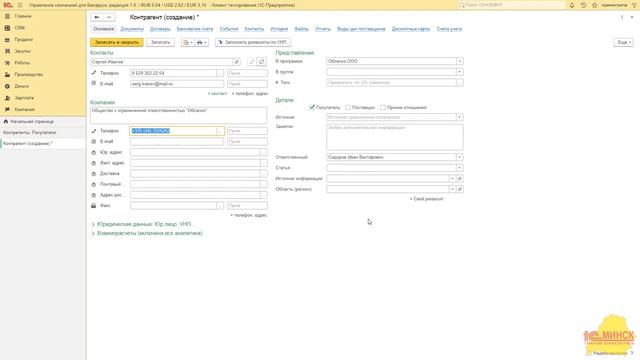Click the search field in title bar

pos(511,5)
